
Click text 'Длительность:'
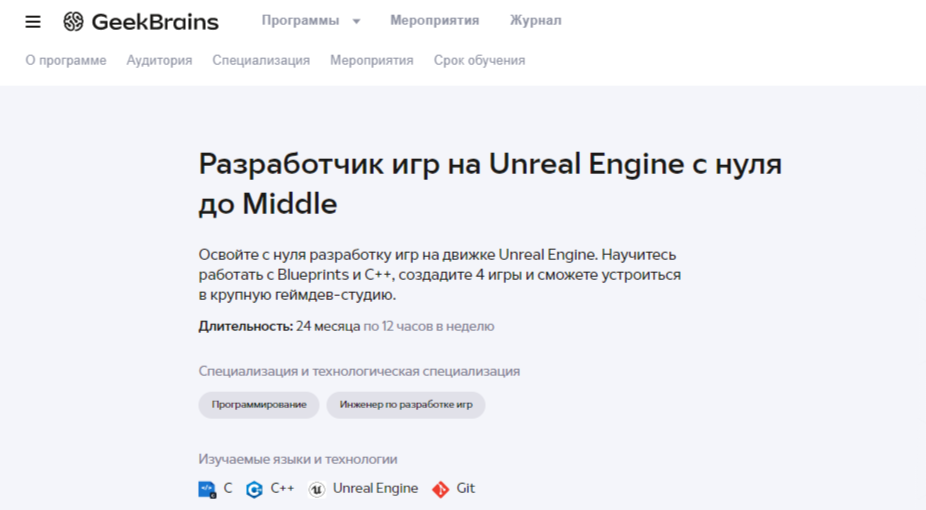(x=246, y=326)
